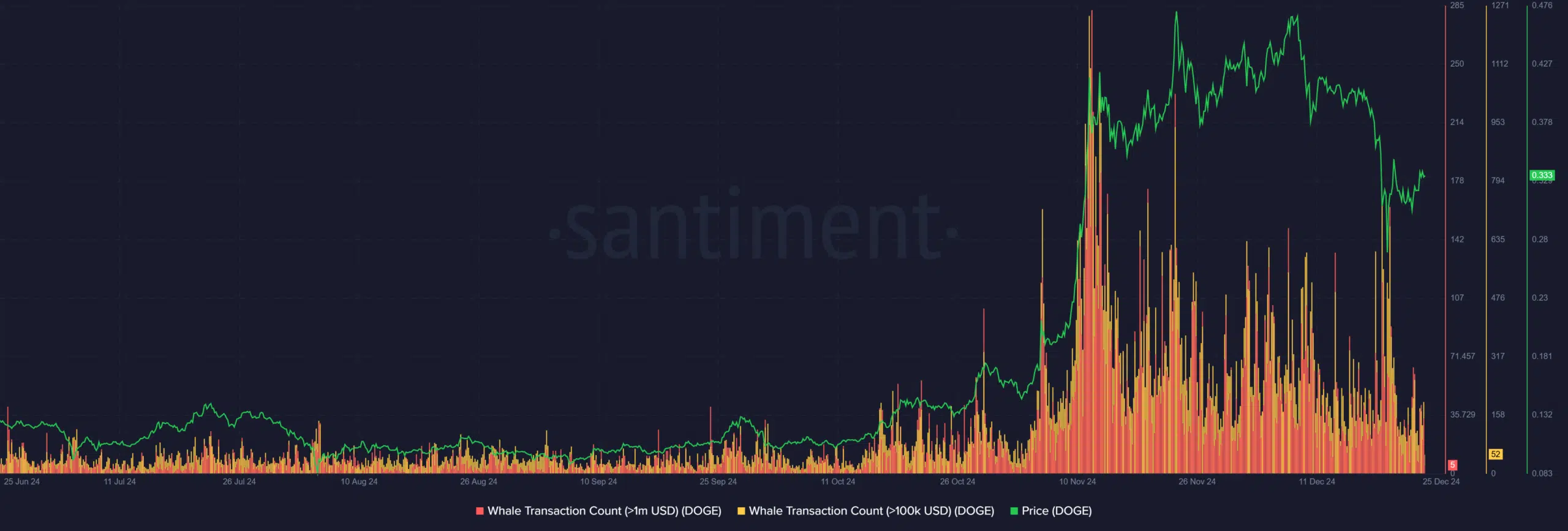Viewport: 1568px width, 531px height.
Task: Select the 11 Oct 24 date label
Action: [838, 481]
